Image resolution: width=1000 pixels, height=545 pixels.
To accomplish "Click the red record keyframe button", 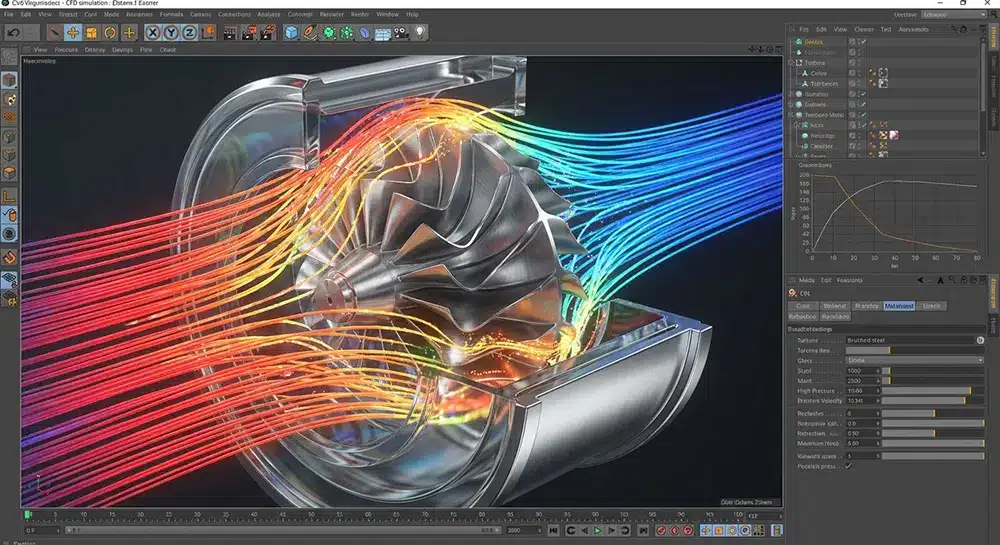I will tap(661, 530).
